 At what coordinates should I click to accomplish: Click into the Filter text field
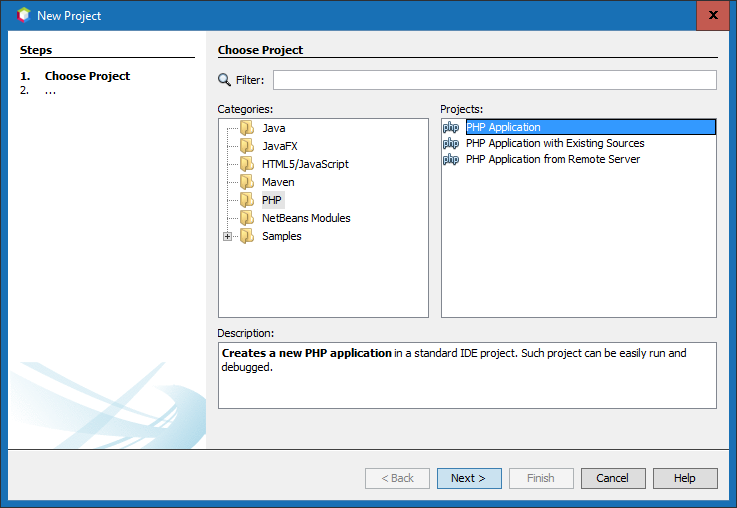494,80
